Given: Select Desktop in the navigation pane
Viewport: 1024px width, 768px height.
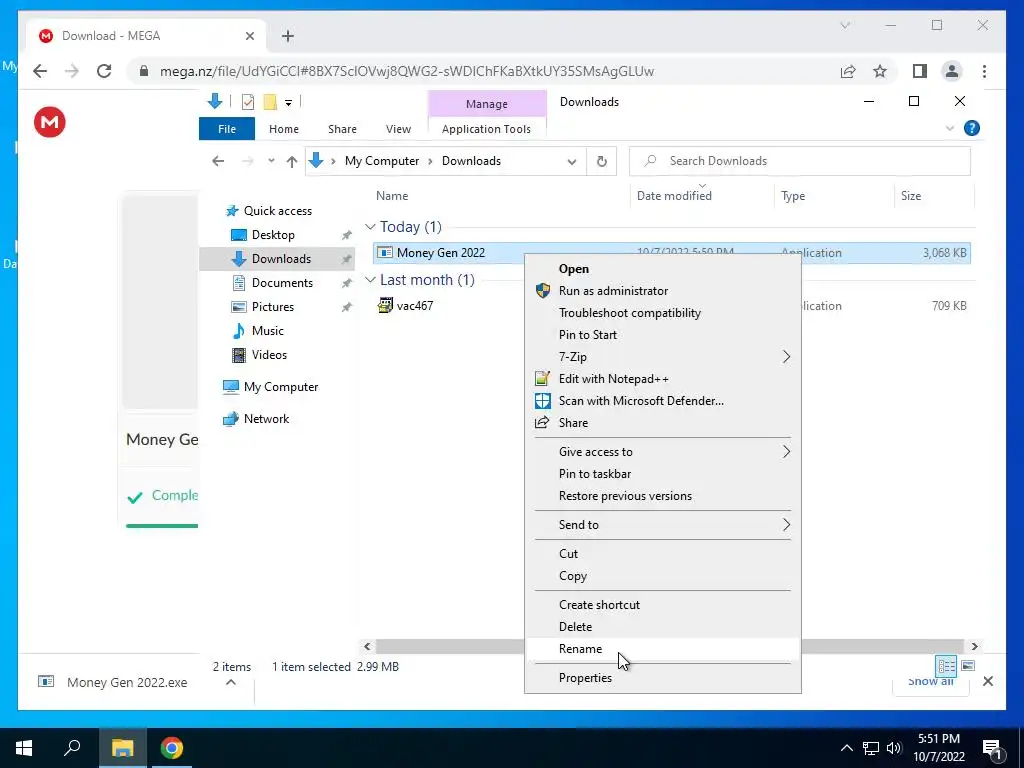Looking at the screenshot, I should pyautogui.click(x=273, y=235).
